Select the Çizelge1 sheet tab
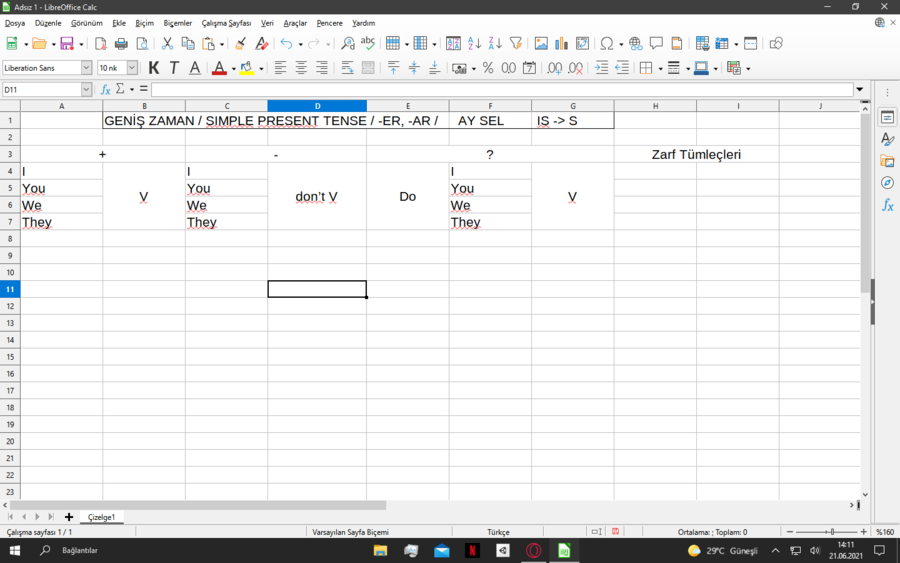This screenshot has height=563, width=900. pyautogui.click(x=101, y=517)
